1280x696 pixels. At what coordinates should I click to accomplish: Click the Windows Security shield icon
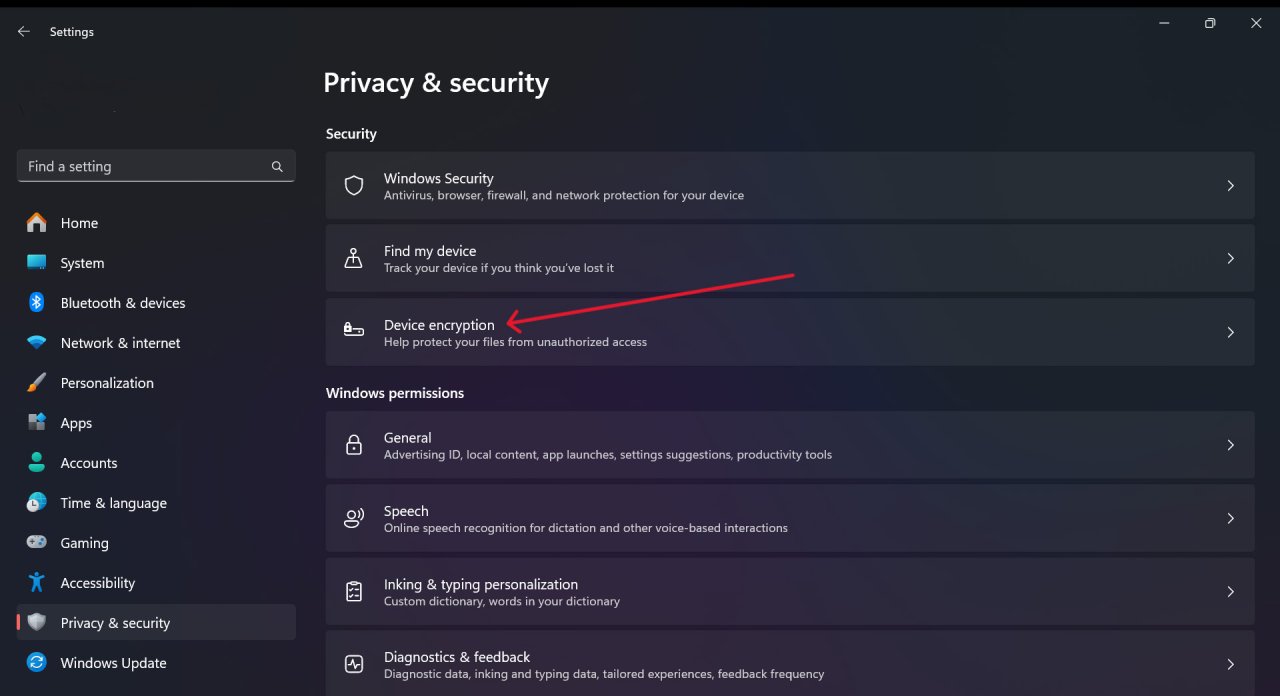click(353, 186)
